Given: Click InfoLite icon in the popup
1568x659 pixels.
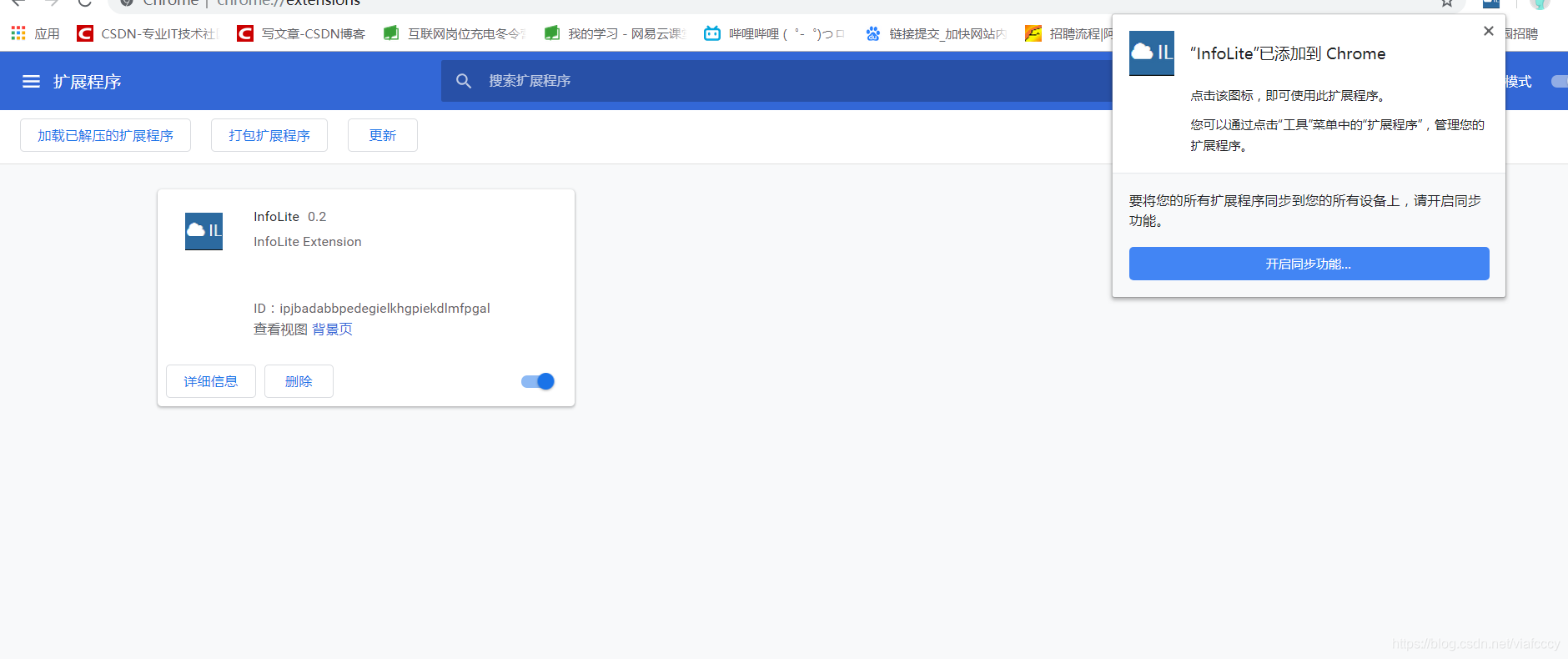Looking at the screenshot, I should pyautogui.click(x=1152, y=53).
